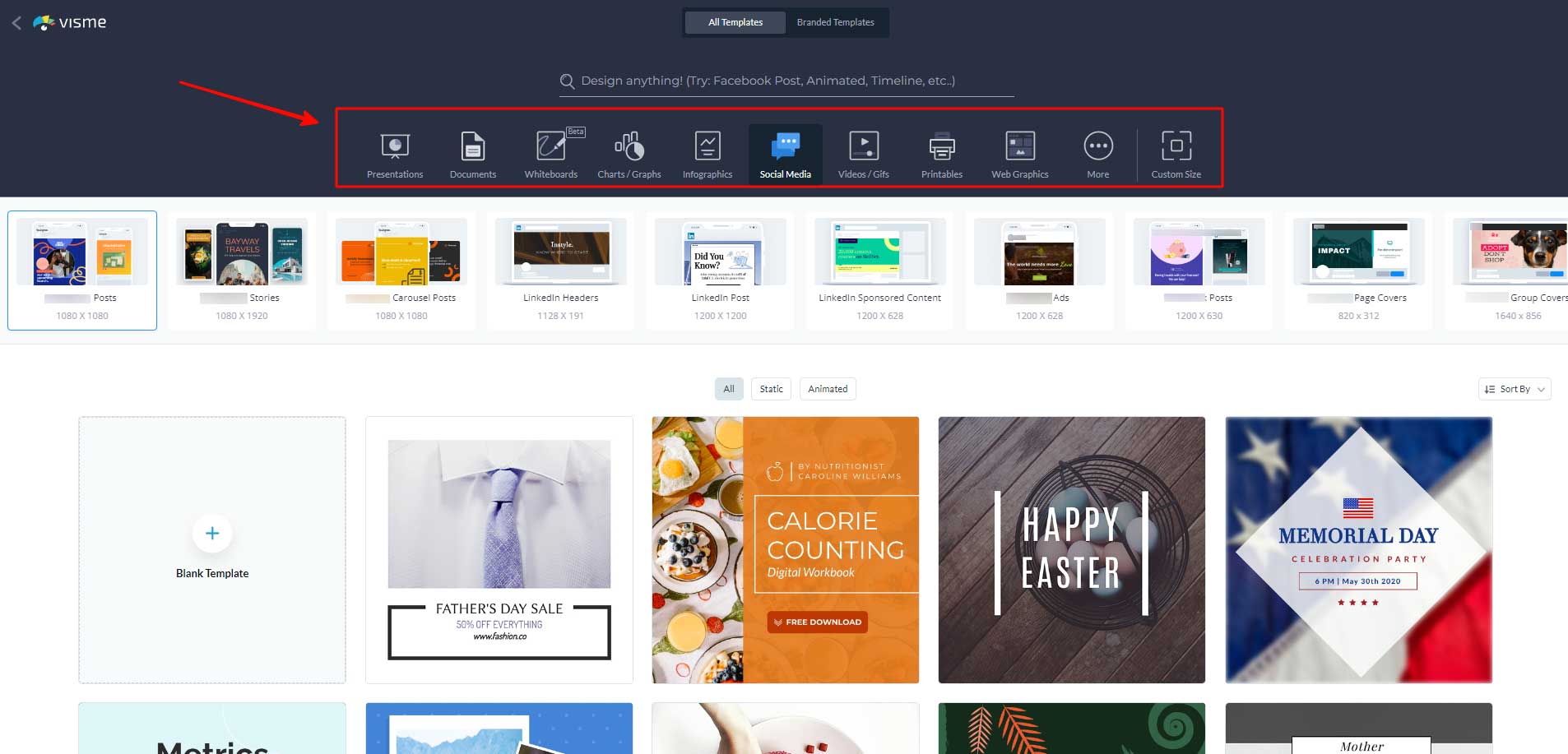Open the Web Graphics category
The image size is (1568, 754).
(x=1020, y=154)
